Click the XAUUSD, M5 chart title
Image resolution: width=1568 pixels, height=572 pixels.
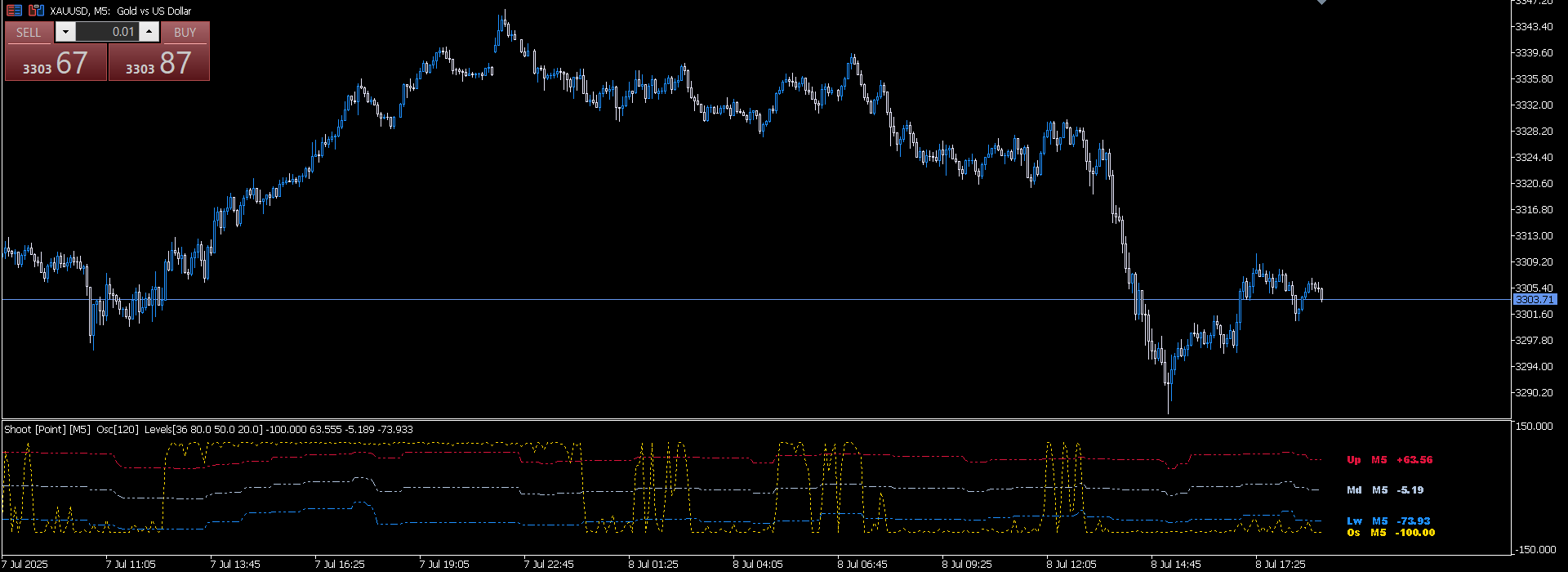tap(121, 11)
